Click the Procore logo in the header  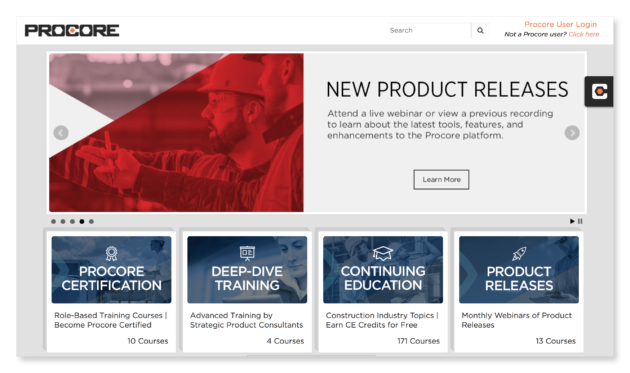pos(72,31)
